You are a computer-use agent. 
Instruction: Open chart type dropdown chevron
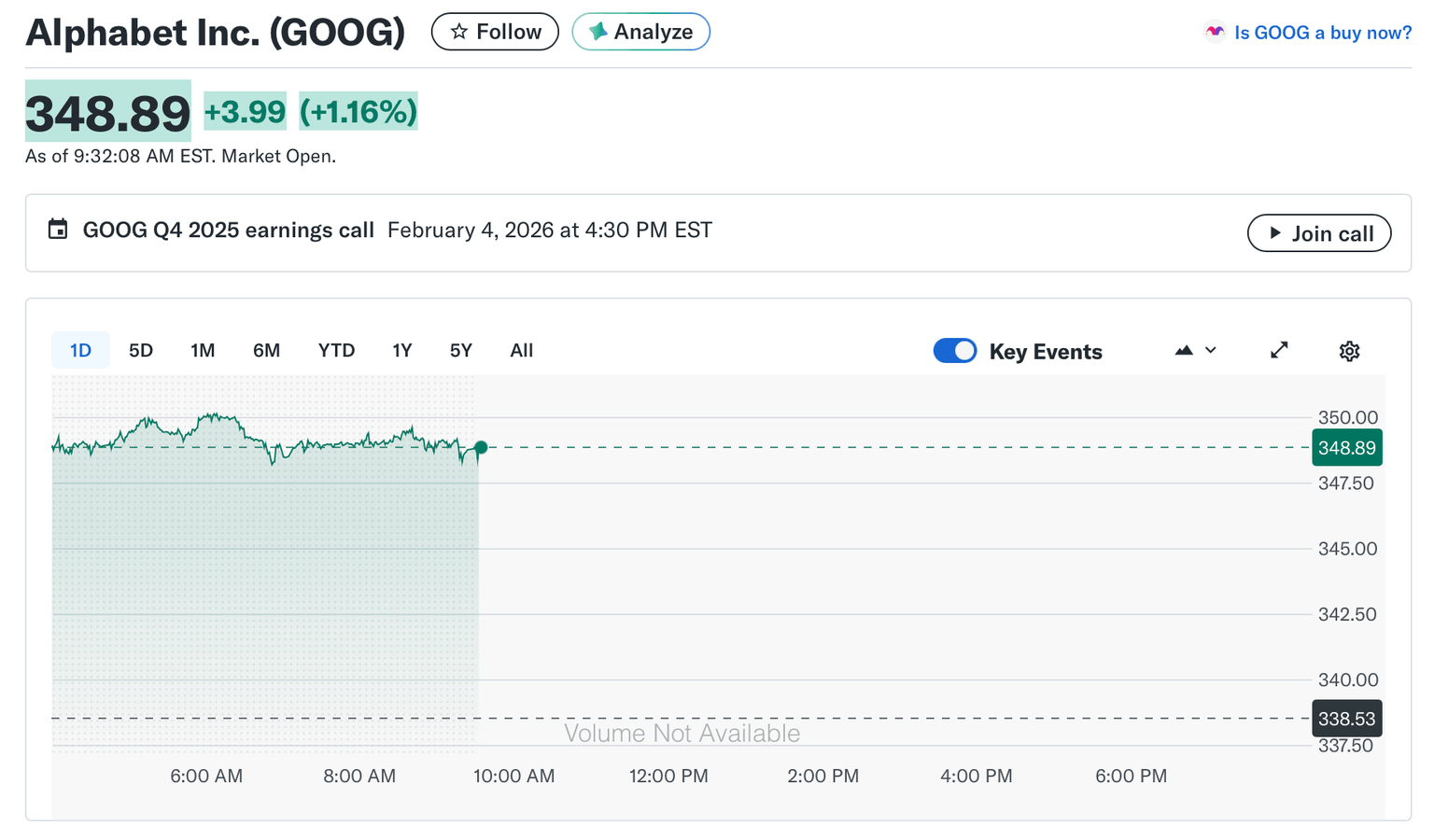tap(1211, 351)
